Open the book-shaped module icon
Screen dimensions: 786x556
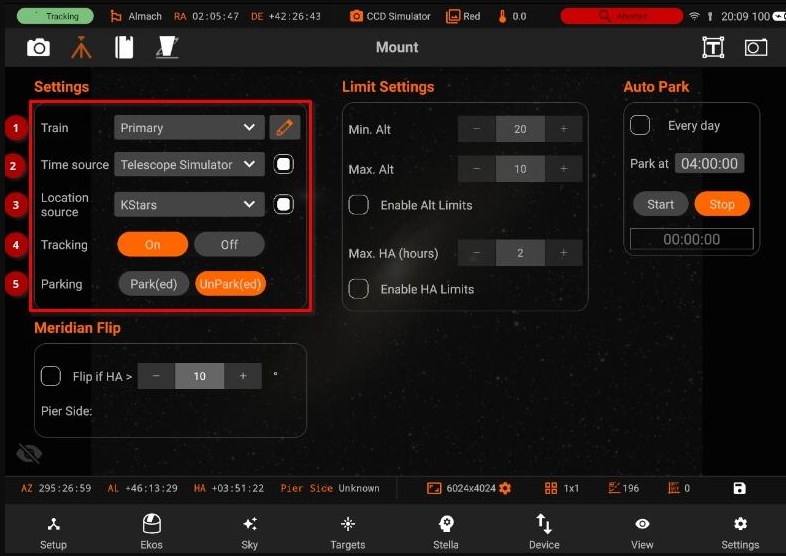[x=124, y=48]
